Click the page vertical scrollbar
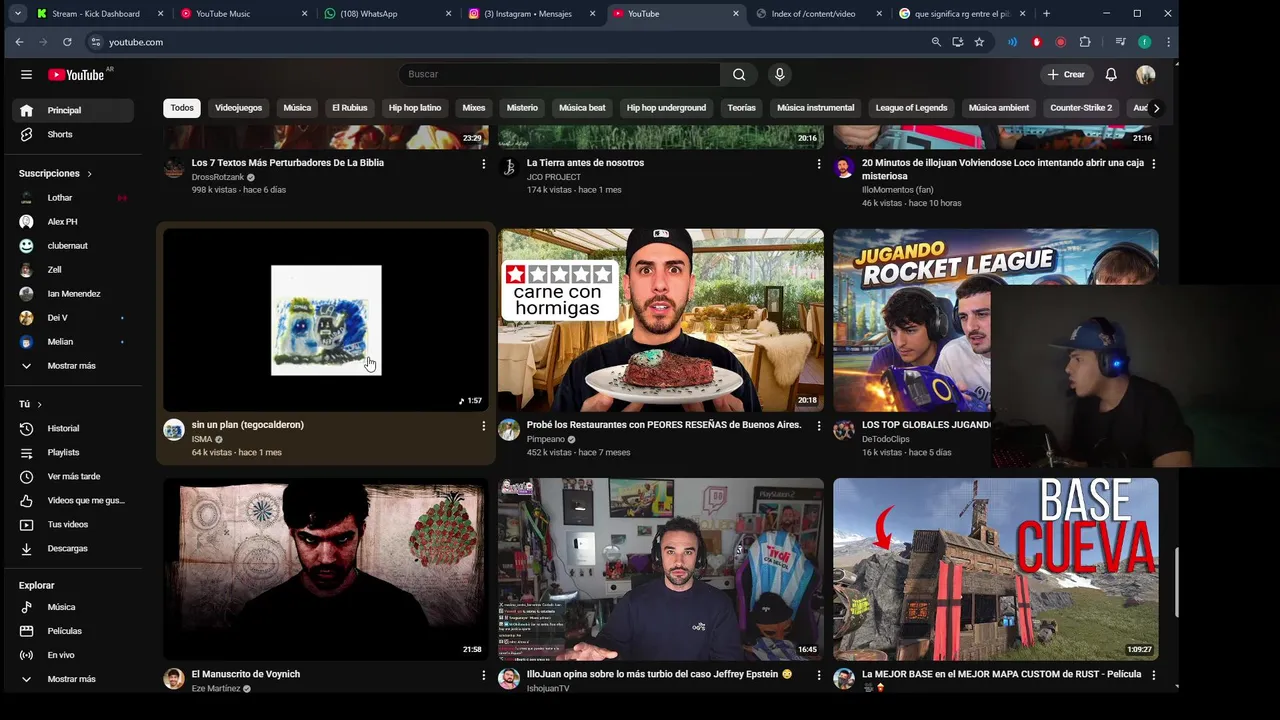Viewport: 1280px width, 720px height. tap(1176, 584)
